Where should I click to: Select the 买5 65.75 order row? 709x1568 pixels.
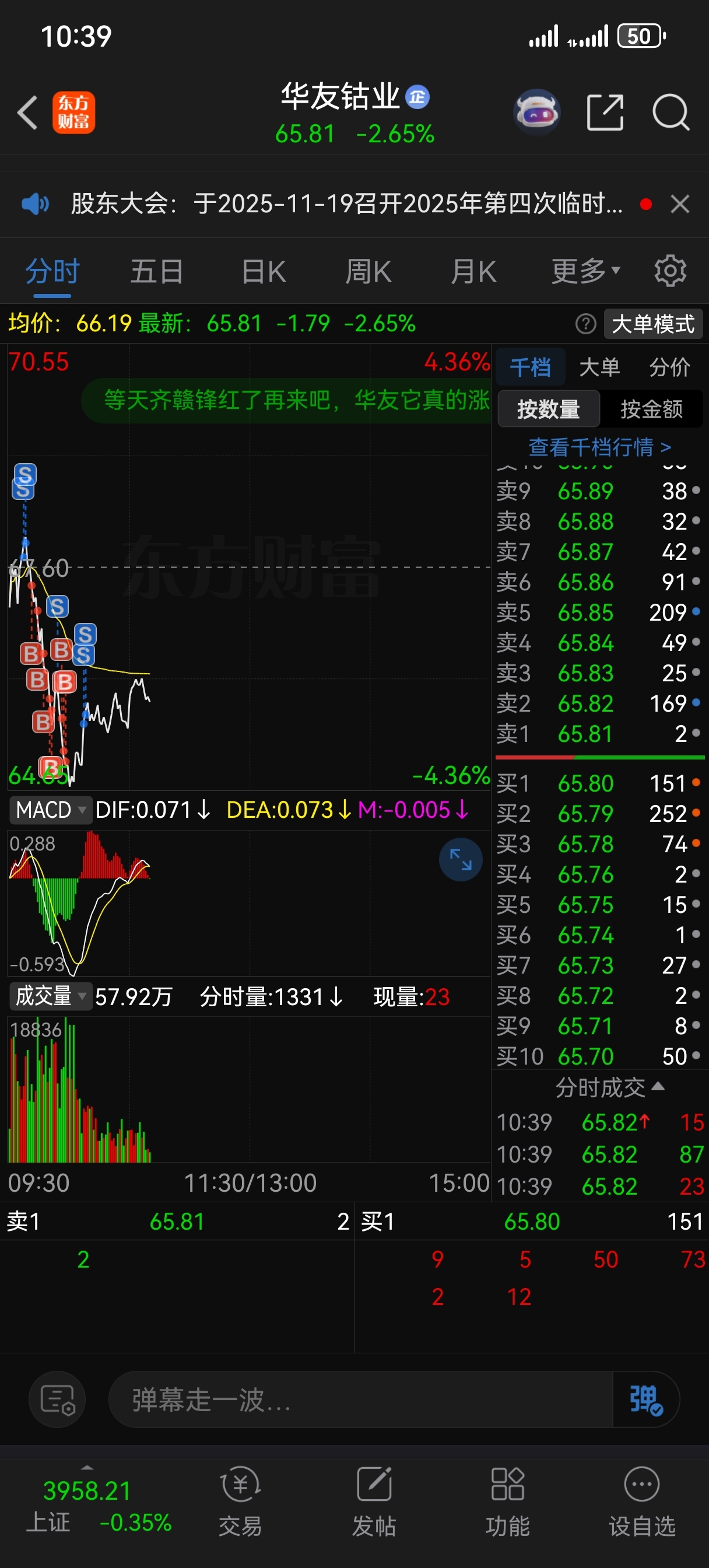coord(599,905)
